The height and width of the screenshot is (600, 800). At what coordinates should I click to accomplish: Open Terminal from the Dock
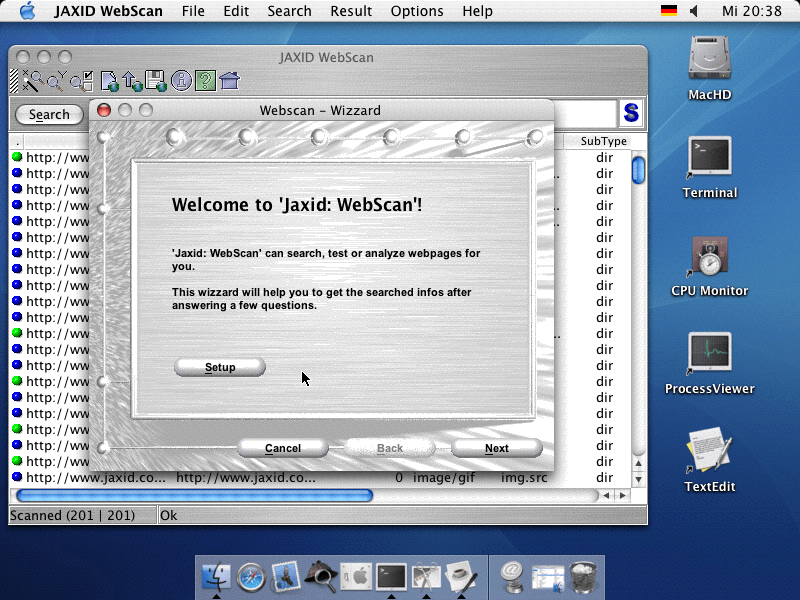pyautogui.click(x=391, y=578)
